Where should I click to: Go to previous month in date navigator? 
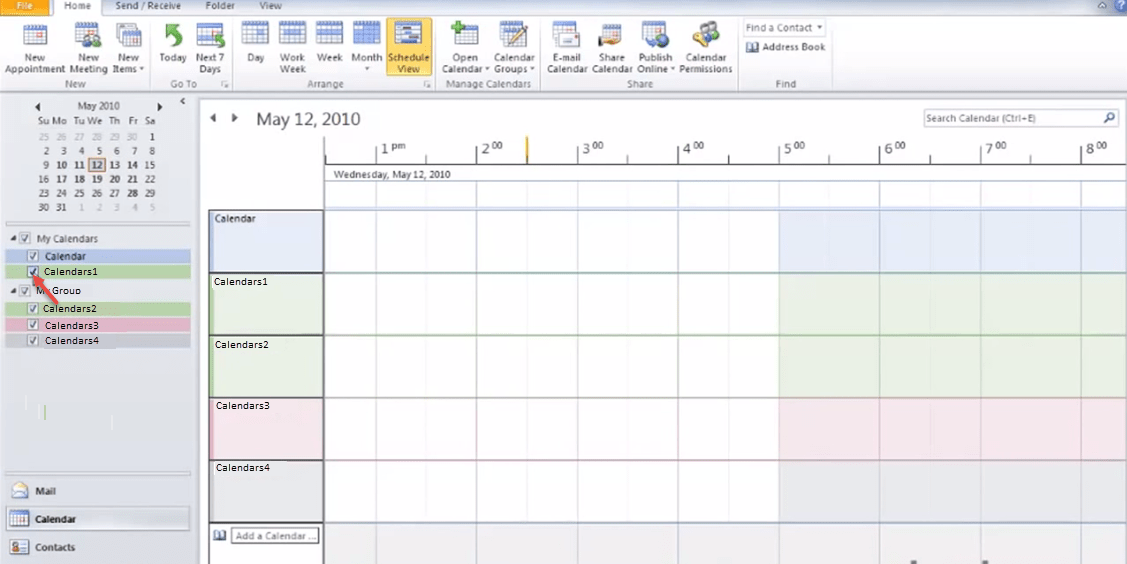(37, 106)
